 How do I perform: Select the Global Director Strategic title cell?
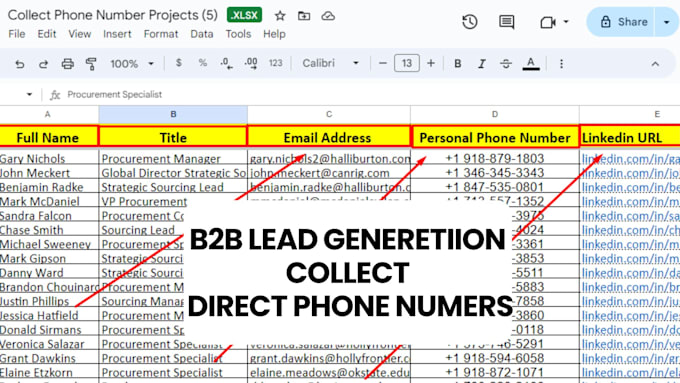click(173, 173)
